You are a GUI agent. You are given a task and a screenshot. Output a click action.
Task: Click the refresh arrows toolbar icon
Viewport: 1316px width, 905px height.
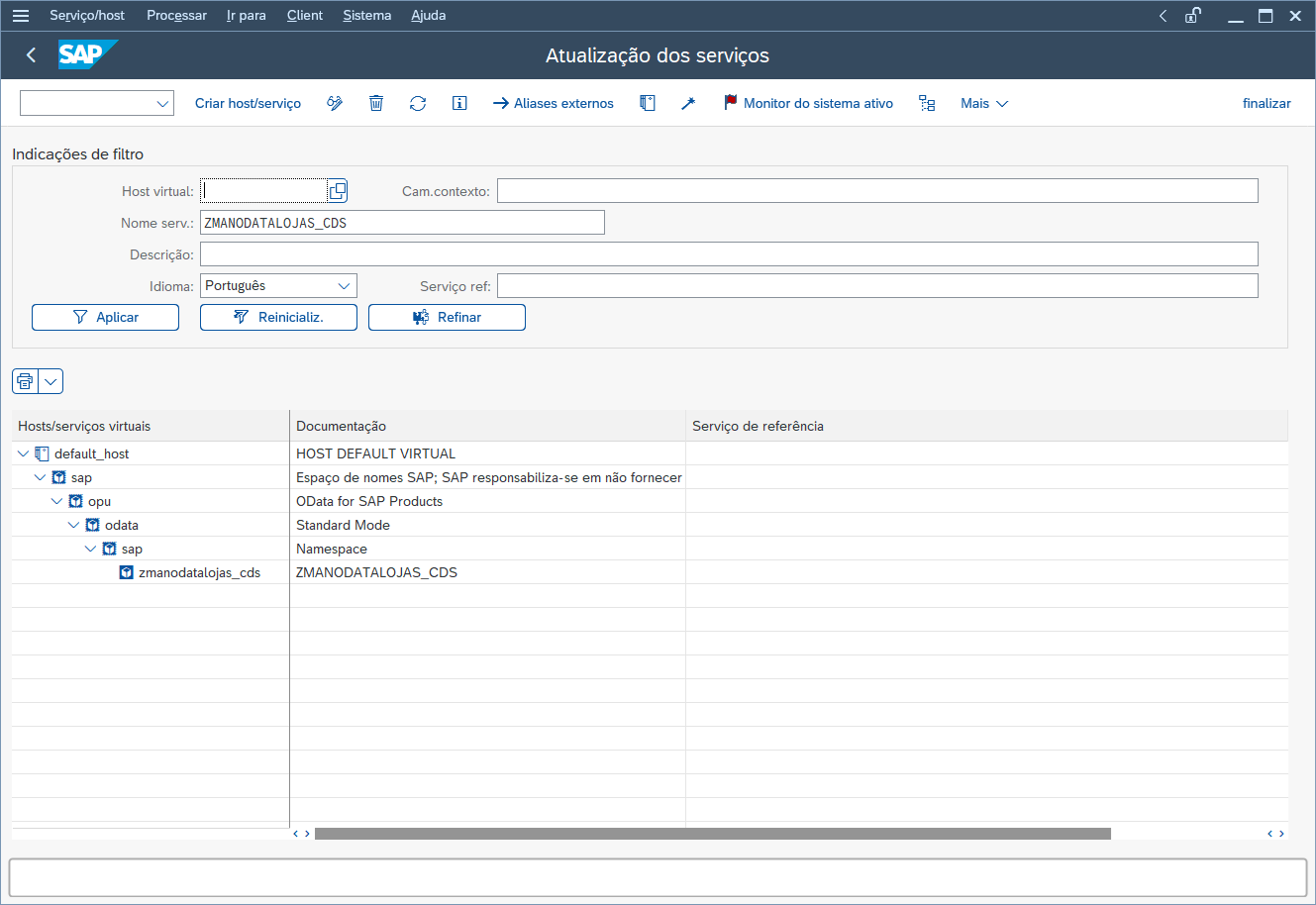(x=418, y=103)
